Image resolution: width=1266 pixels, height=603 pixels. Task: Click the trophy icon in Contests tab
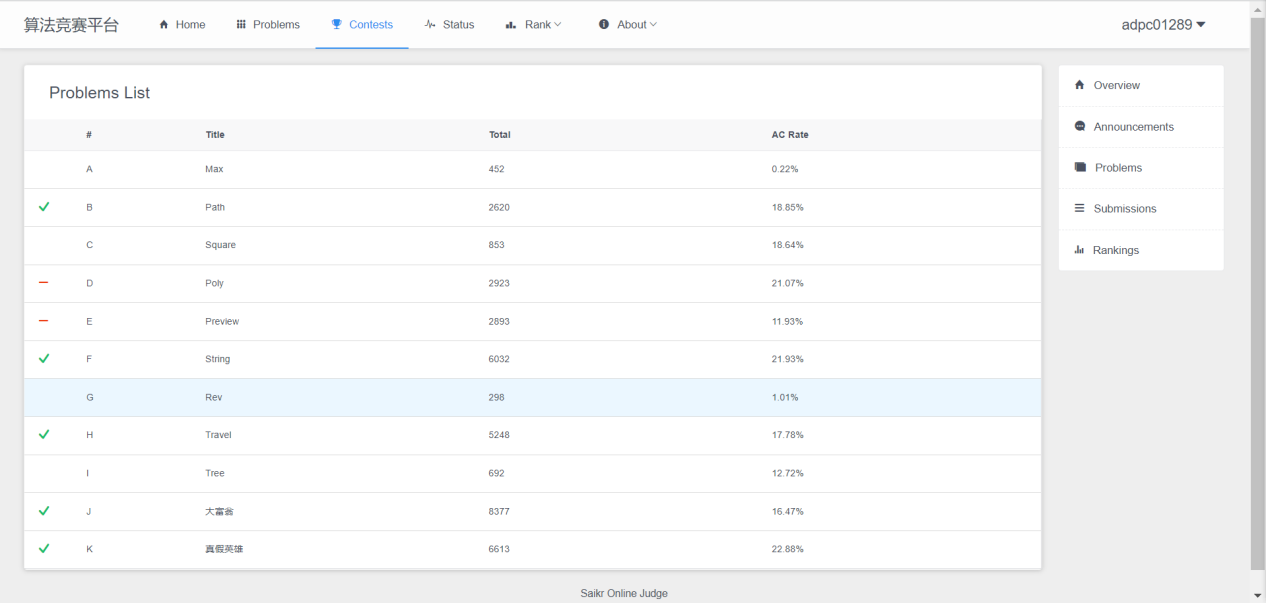pos(336,24)
